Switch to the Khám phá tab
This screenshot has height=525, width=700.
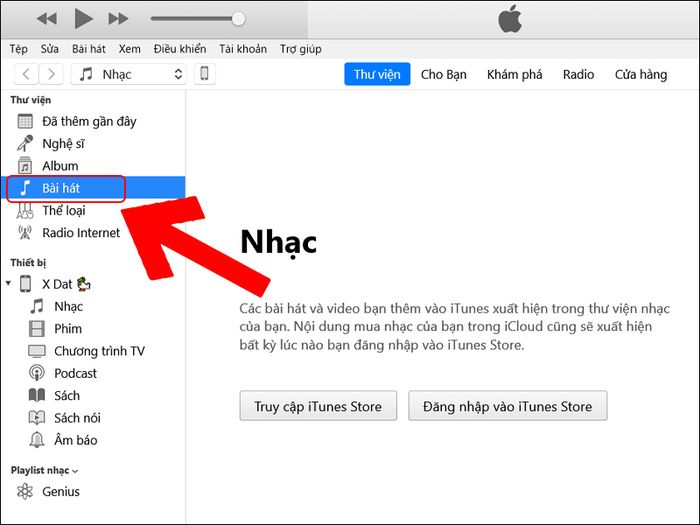(x=514, y=74)
